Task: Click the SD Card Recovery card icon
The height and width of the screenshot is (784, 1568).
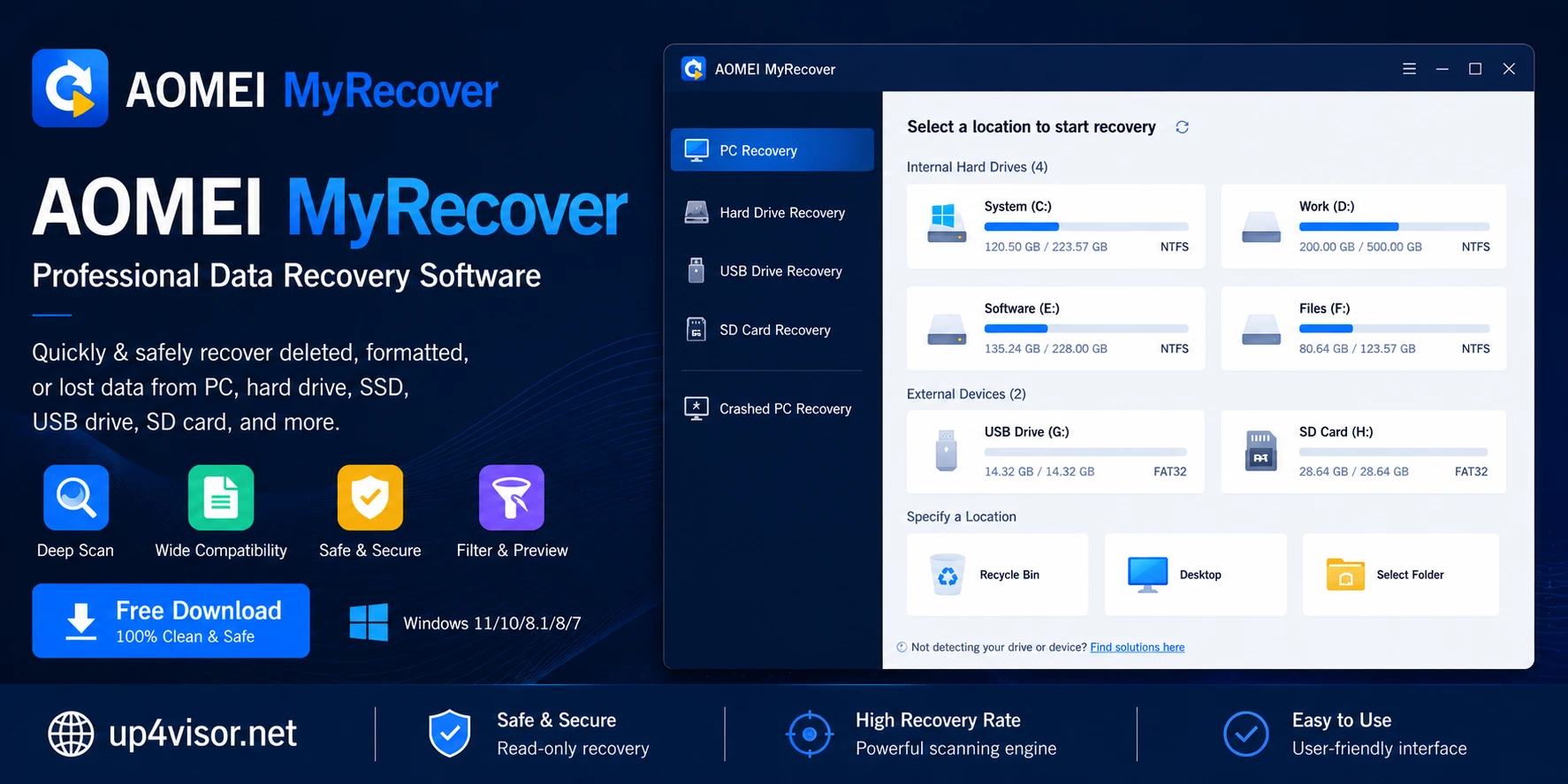Action: (696, 330)
